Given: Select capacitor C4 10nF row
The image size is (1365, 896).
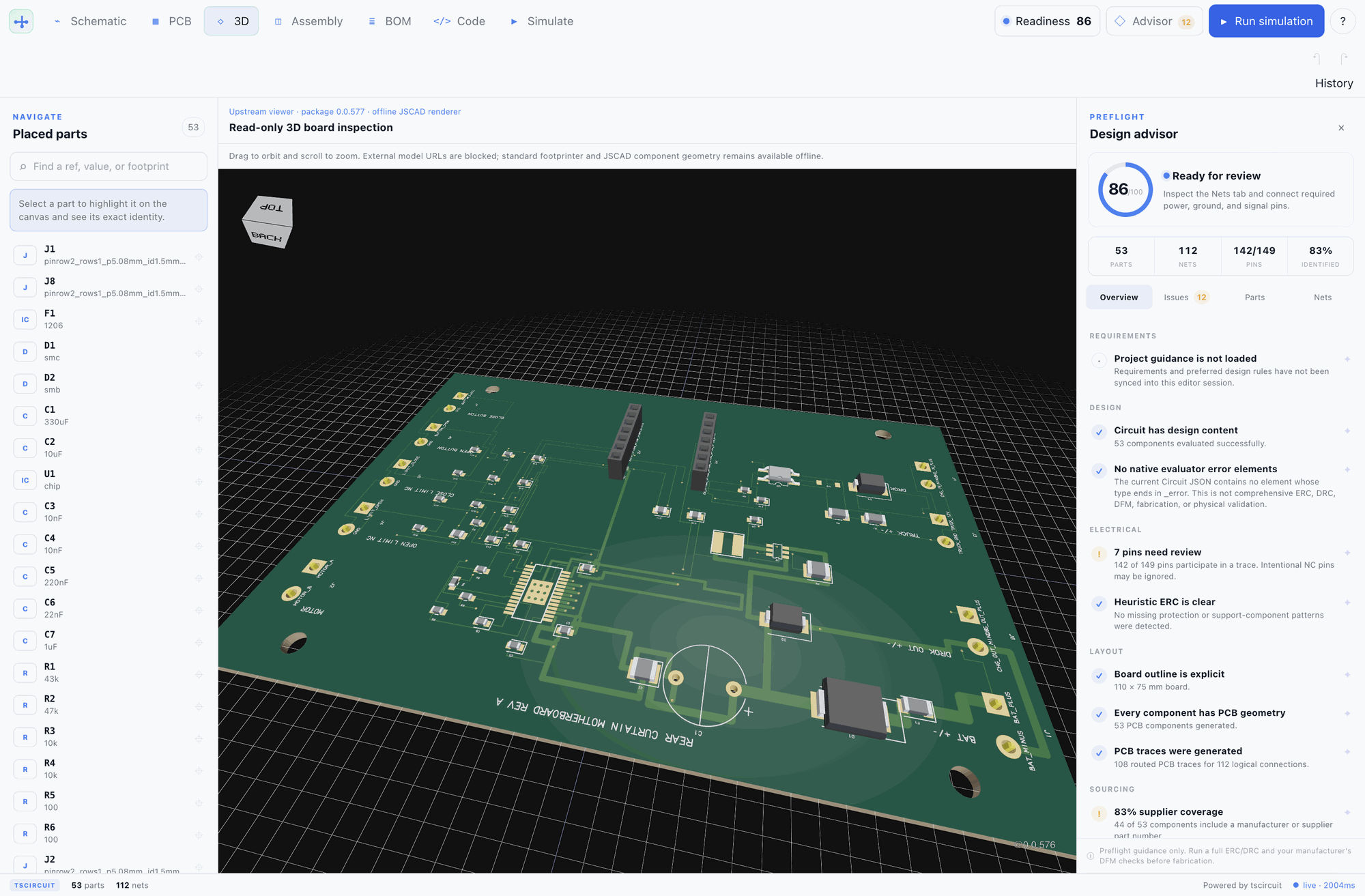Looking at the screenshot, I should [109, 544].
